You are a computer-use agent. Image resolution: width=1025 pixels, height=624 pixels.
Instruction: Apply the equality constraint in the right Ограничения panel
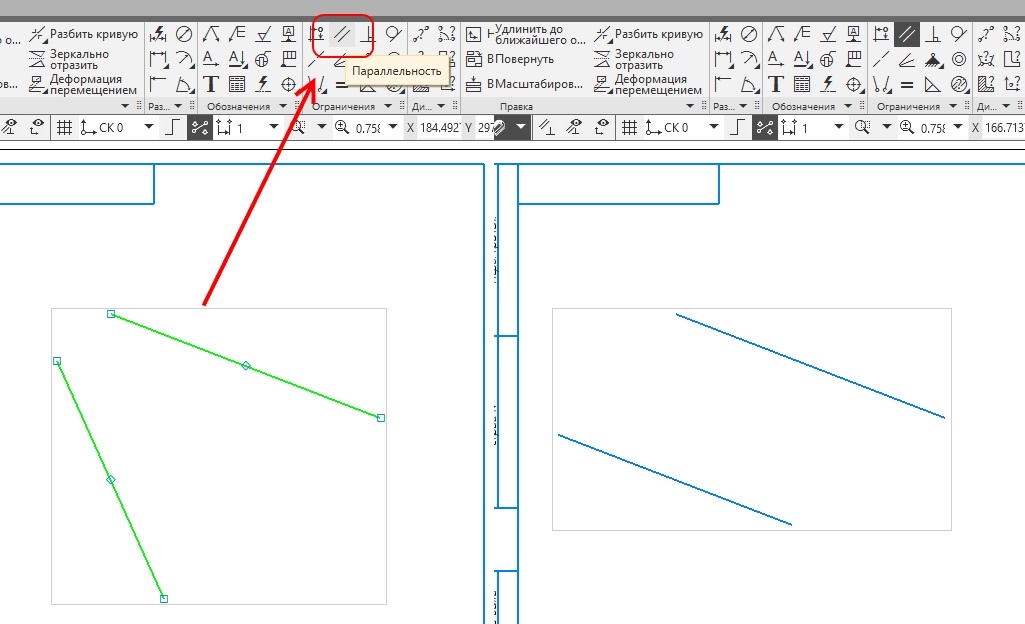(906, 84)
